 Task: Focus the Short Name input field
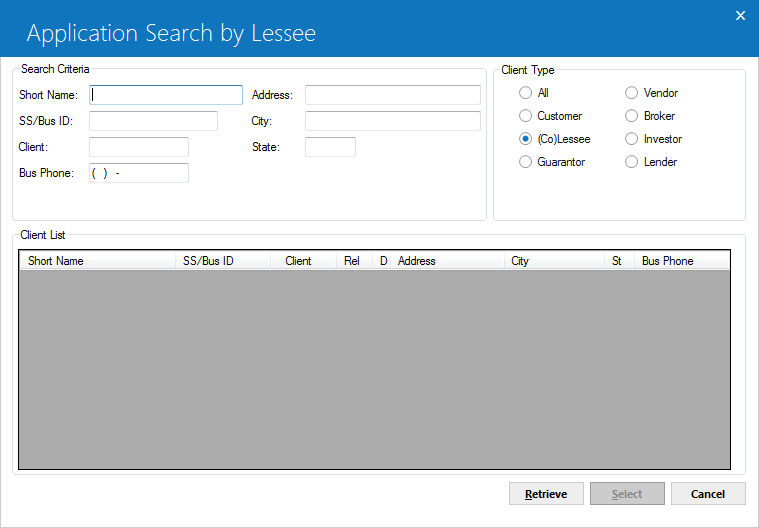point(166,95)
